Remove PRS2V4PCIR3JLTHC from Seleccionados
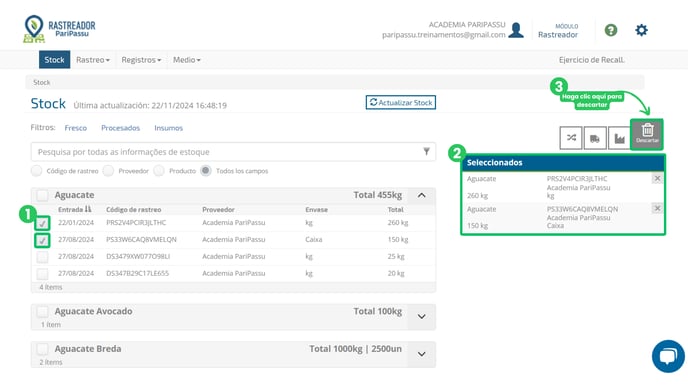 coord(657,179)
